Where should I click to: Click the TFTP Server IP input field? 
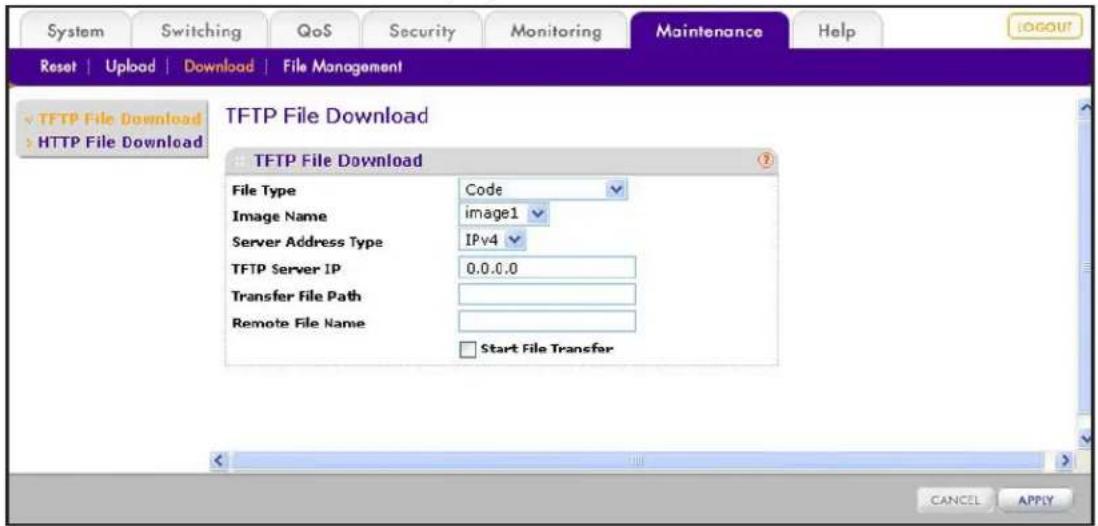[547, 268]
